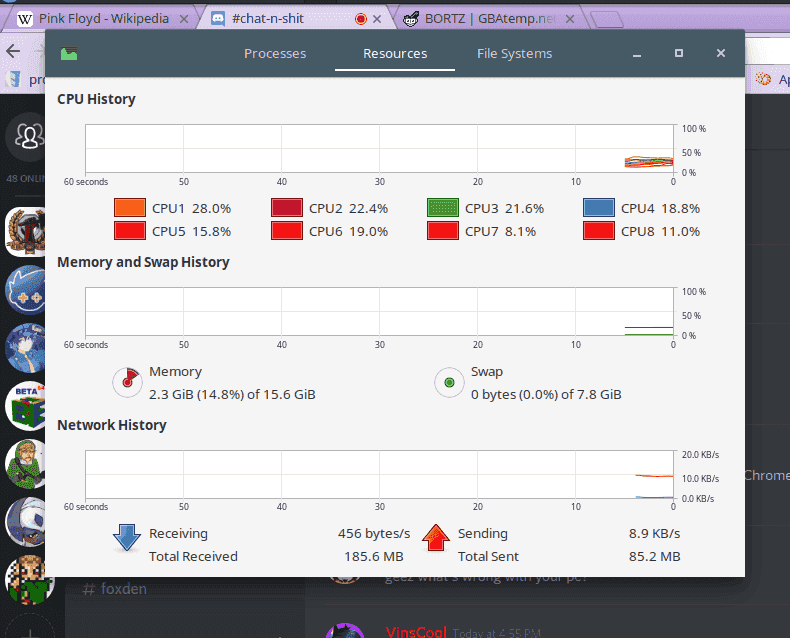Switch to the File Systems tab
The height and width of the screenshot is (638, 790).
pos(514,53)
